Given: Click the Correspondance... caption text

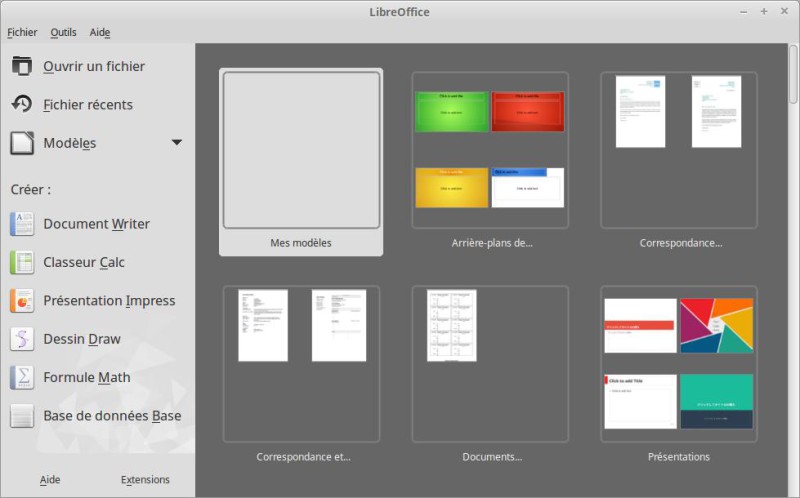Looking at the screenshot, I should point(681,243).
